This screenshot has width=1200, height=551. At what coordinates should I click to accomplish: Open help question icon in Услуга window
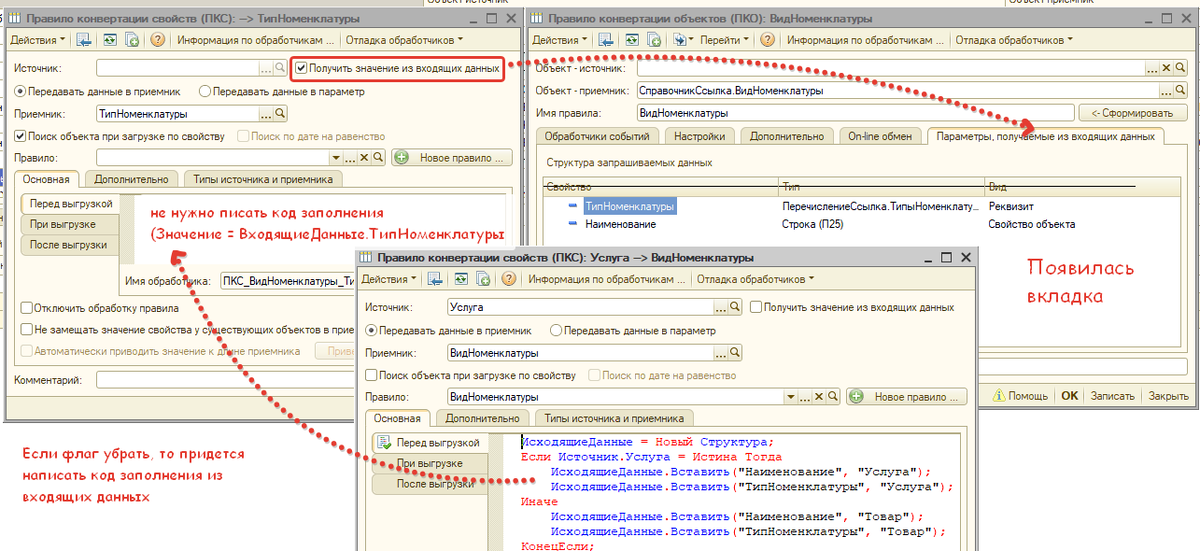point(509,279)
